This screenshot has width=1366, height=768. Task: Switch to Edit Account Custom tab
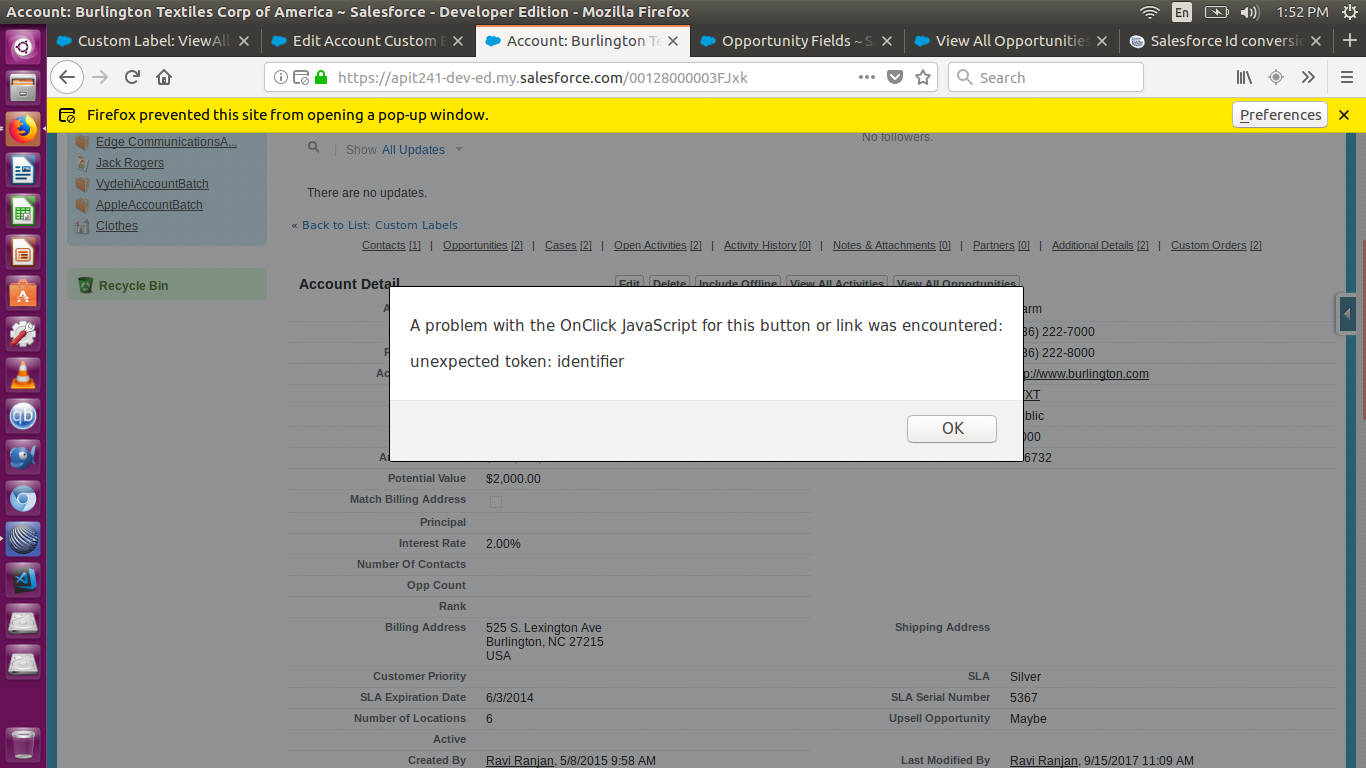368,41
